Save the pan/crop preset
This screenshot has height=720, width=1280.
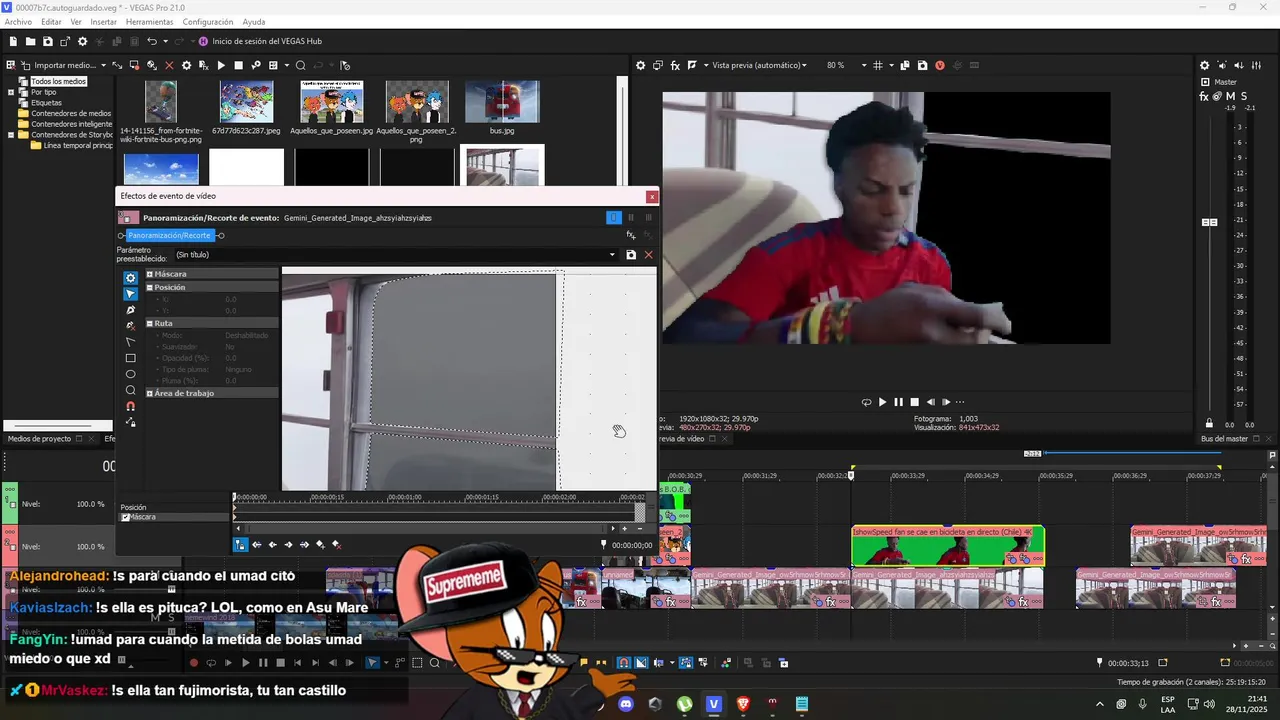pyautogui.click(x=631, y=255)
